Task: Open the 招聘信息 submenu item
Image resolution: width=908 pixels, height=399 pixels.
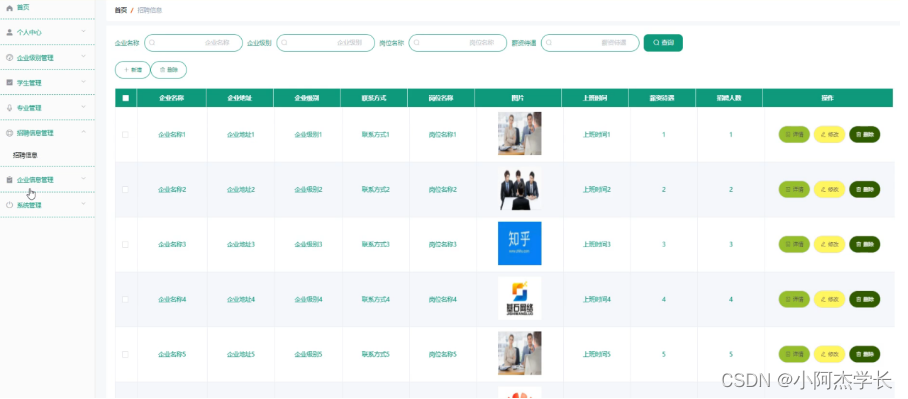Action: coord(25,155)
